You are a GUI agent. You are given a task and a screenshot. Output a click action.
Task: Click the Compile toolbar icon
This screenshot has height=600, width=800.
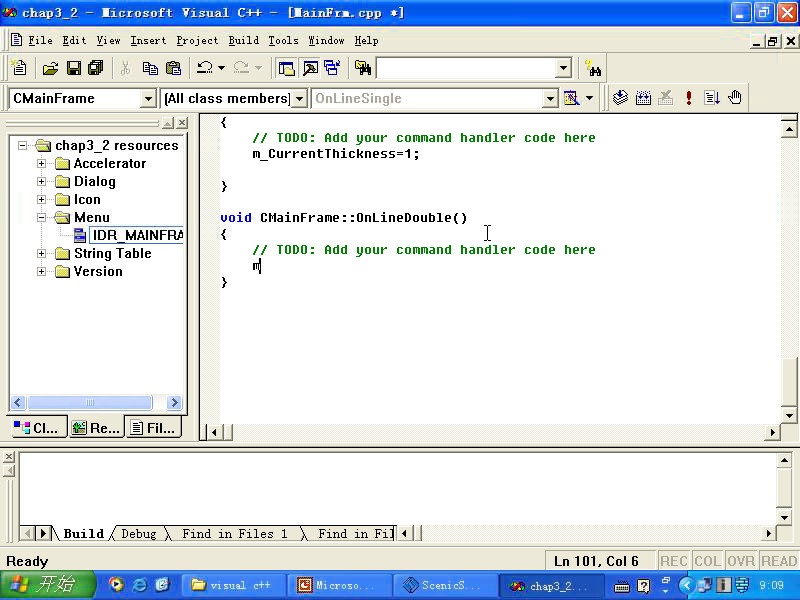coord(620,97)
